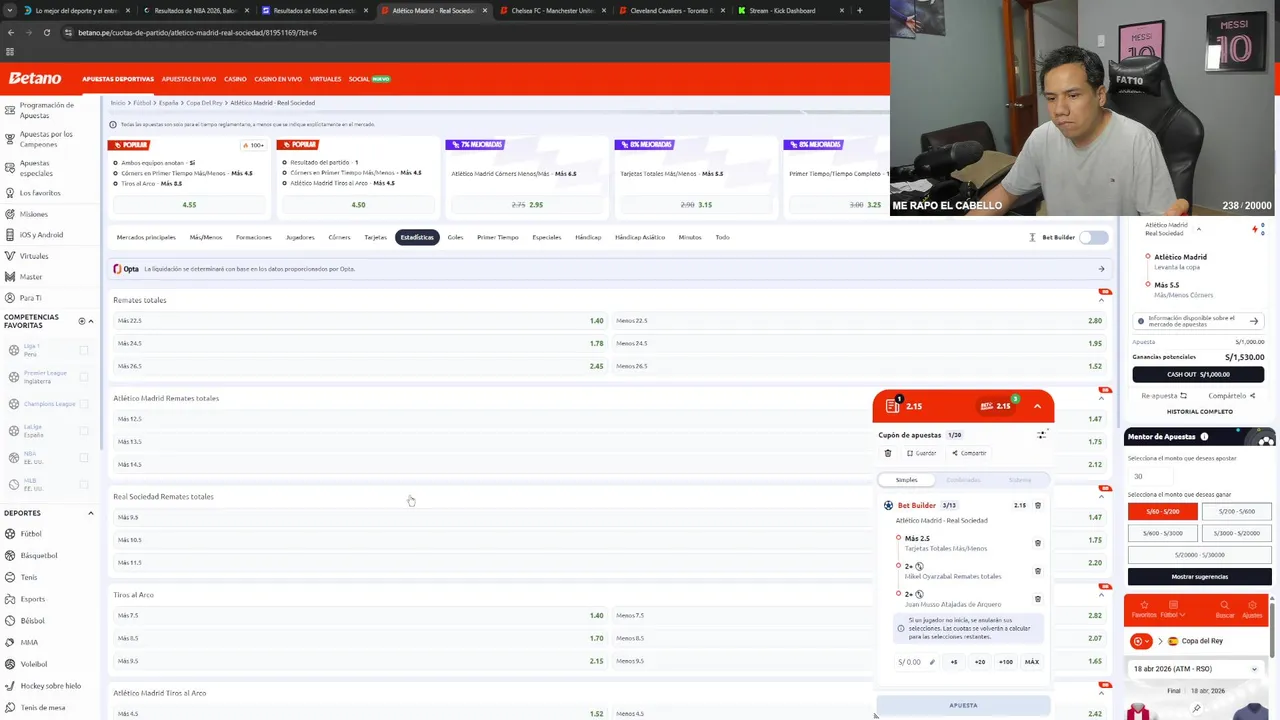Remove the Más 2.5 Tarjetas Totales selection
This screenshot has width=1280, height=720.
[1038, 543]
